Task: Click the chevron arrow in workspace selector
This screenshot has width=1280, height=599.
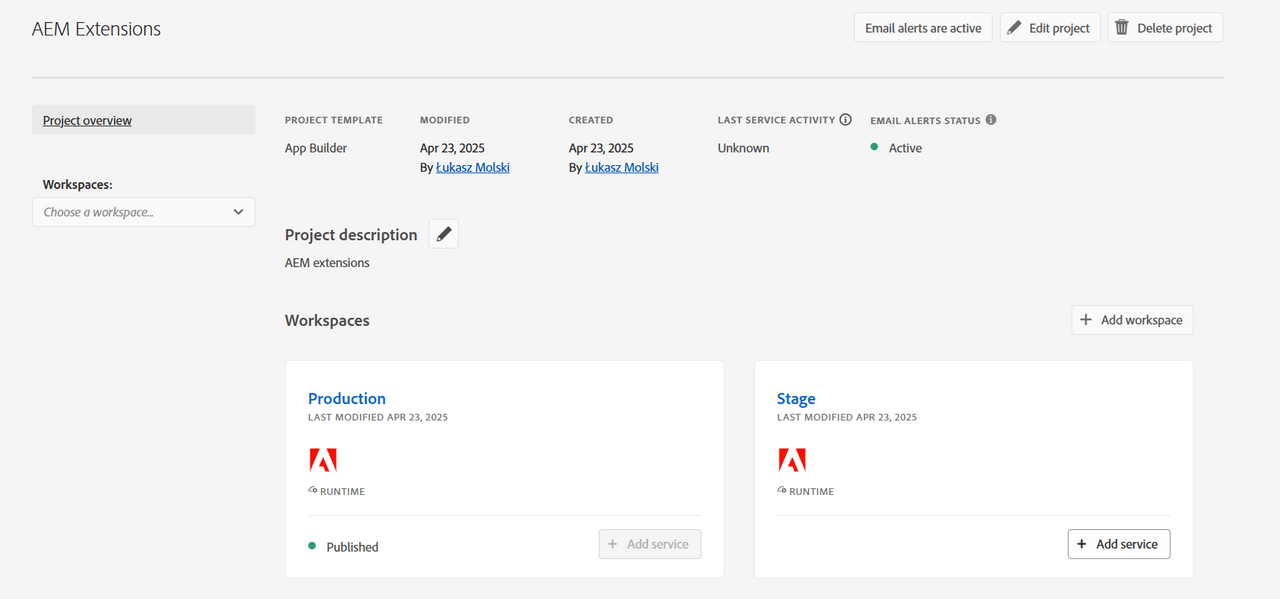Action: point(238,212)
